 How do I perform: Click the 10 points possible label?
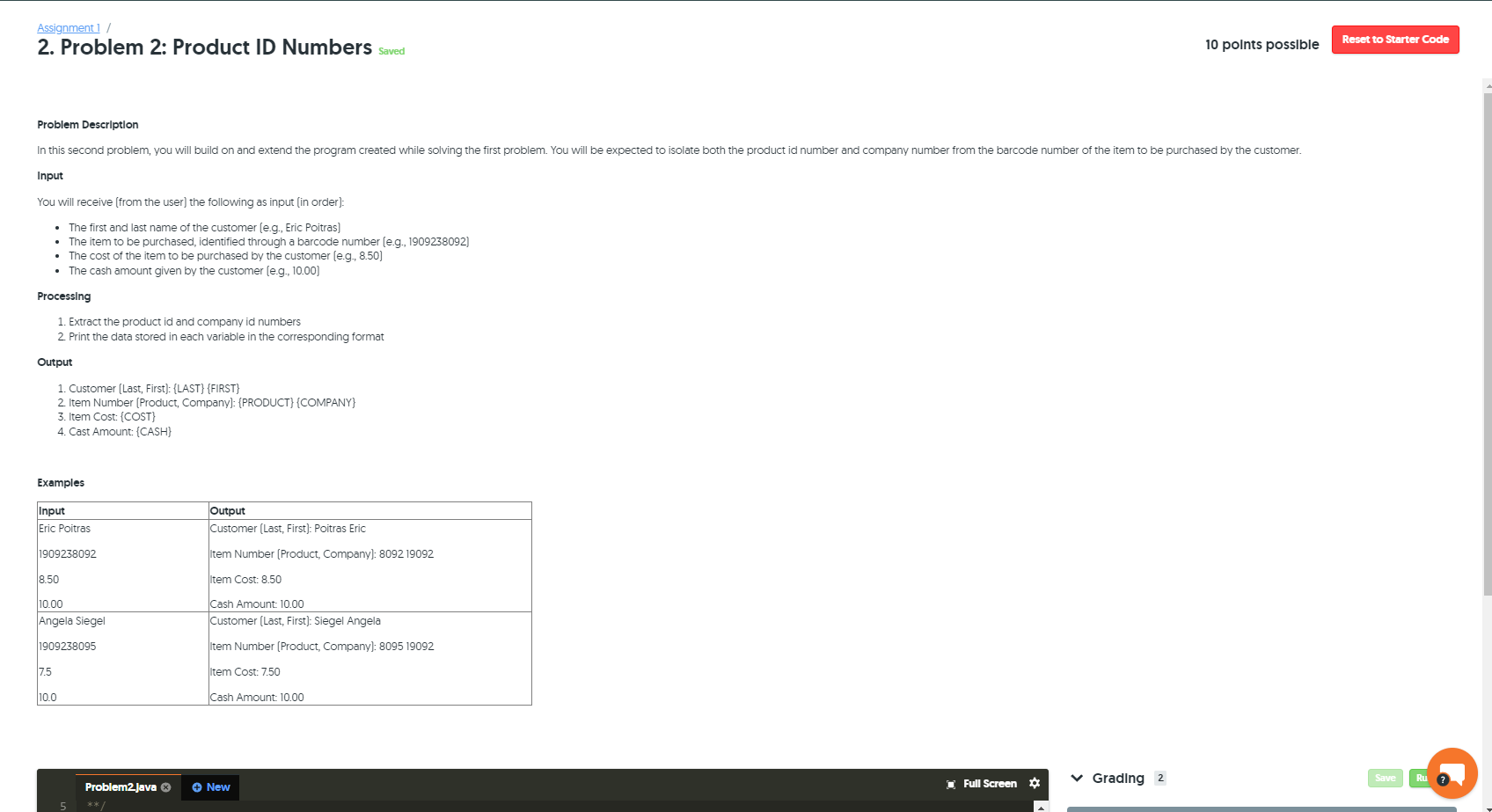1262,45
